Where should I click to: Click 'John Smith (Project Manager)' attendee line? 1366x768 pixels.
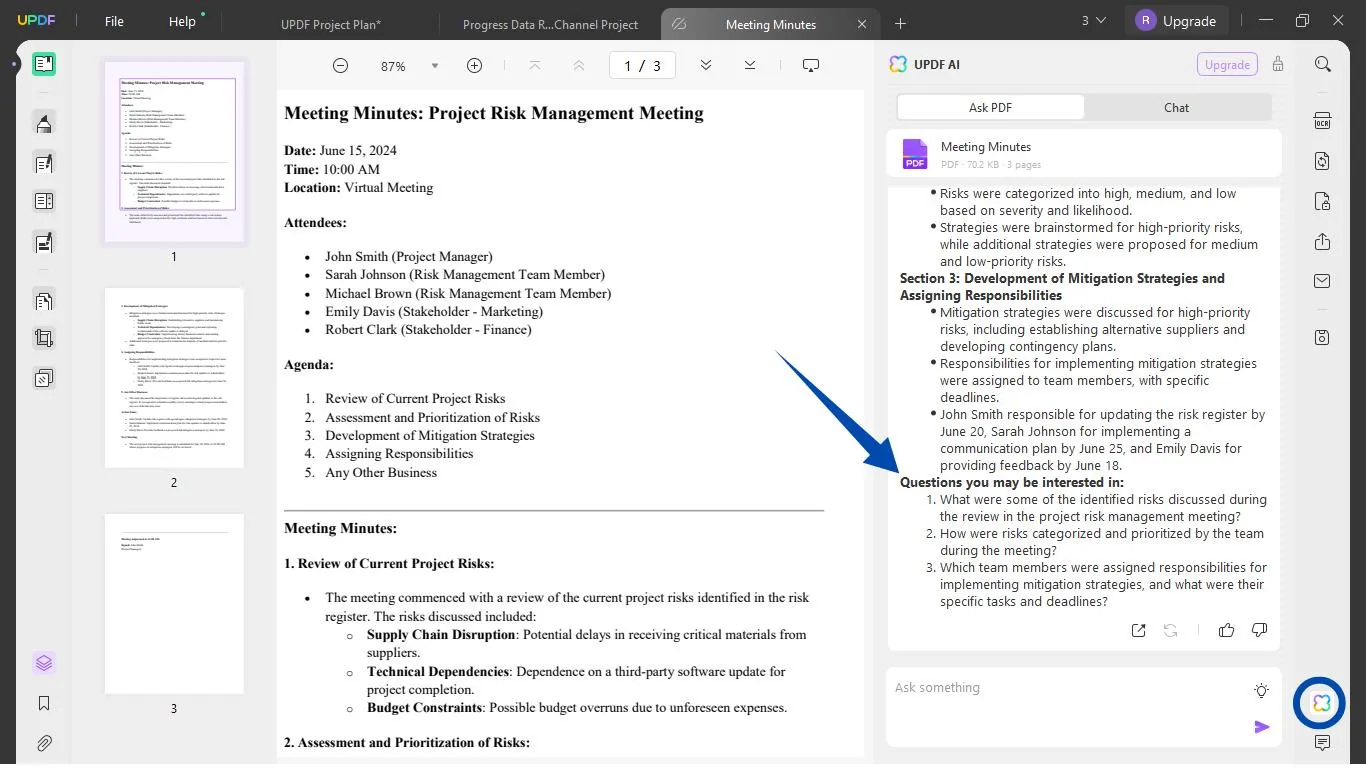(409, 256)
